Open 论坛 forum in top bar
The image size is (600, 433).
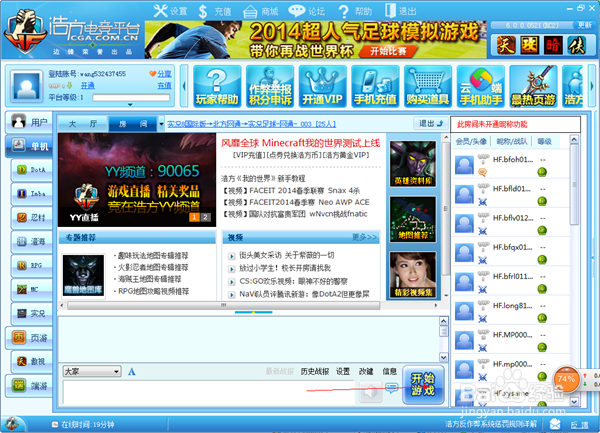(x=307, y=11)
